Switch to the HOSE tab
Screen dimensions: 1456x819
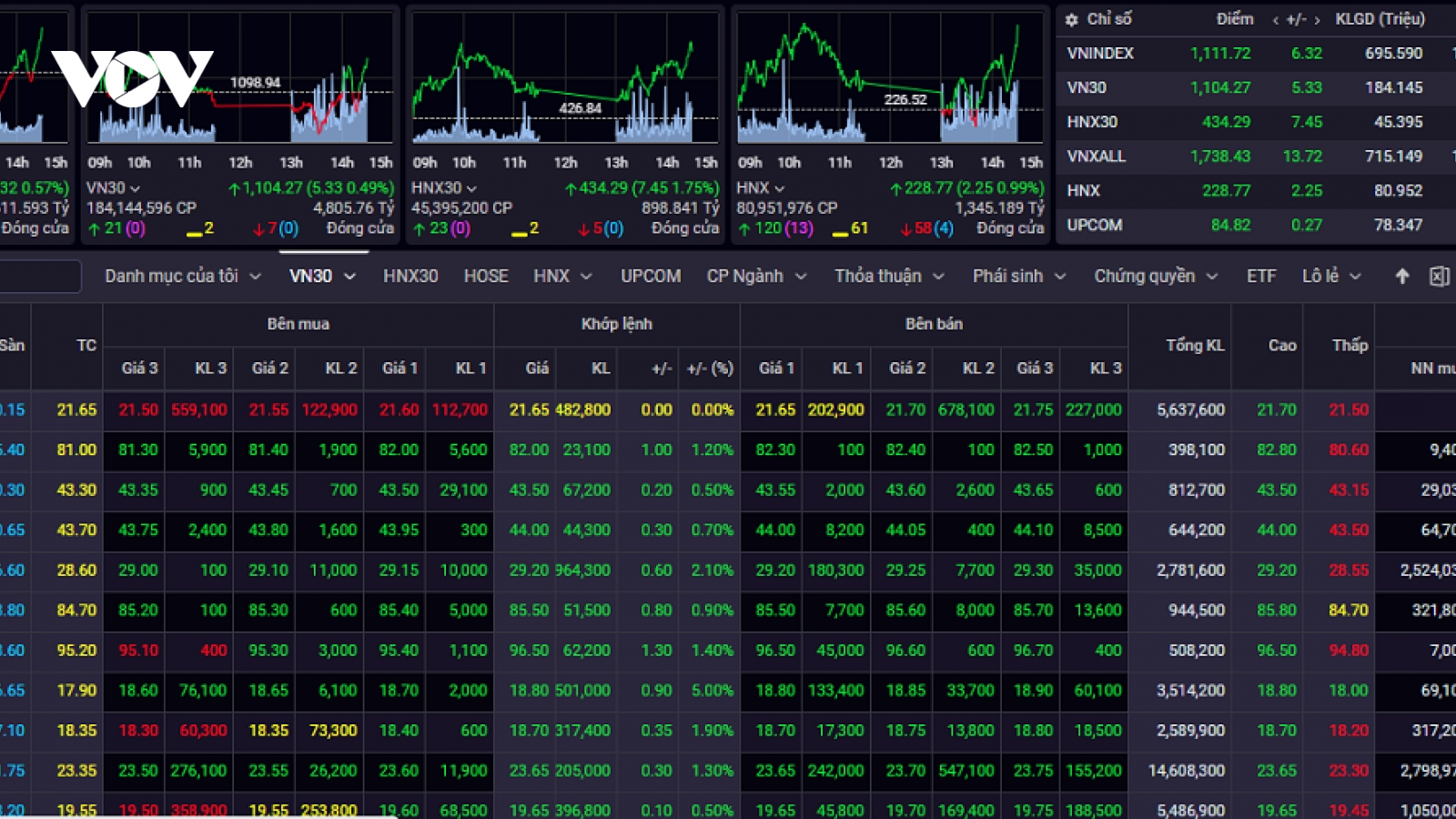486,276
